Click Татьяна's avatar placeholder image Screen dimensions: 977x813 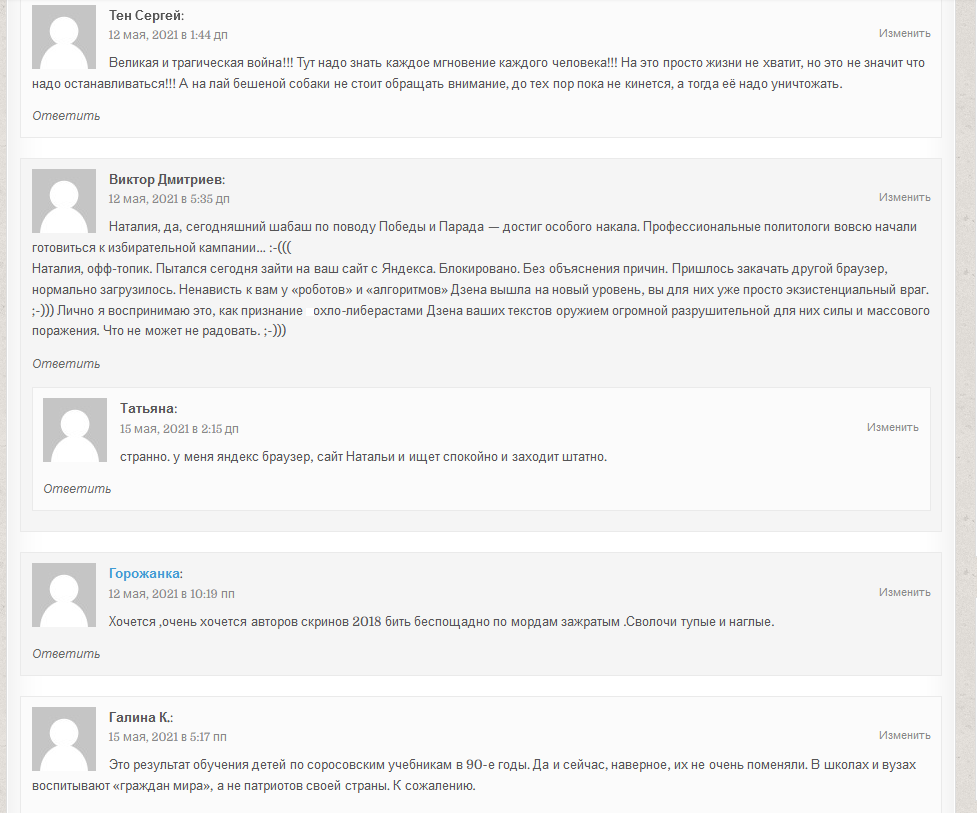(75, 430)
